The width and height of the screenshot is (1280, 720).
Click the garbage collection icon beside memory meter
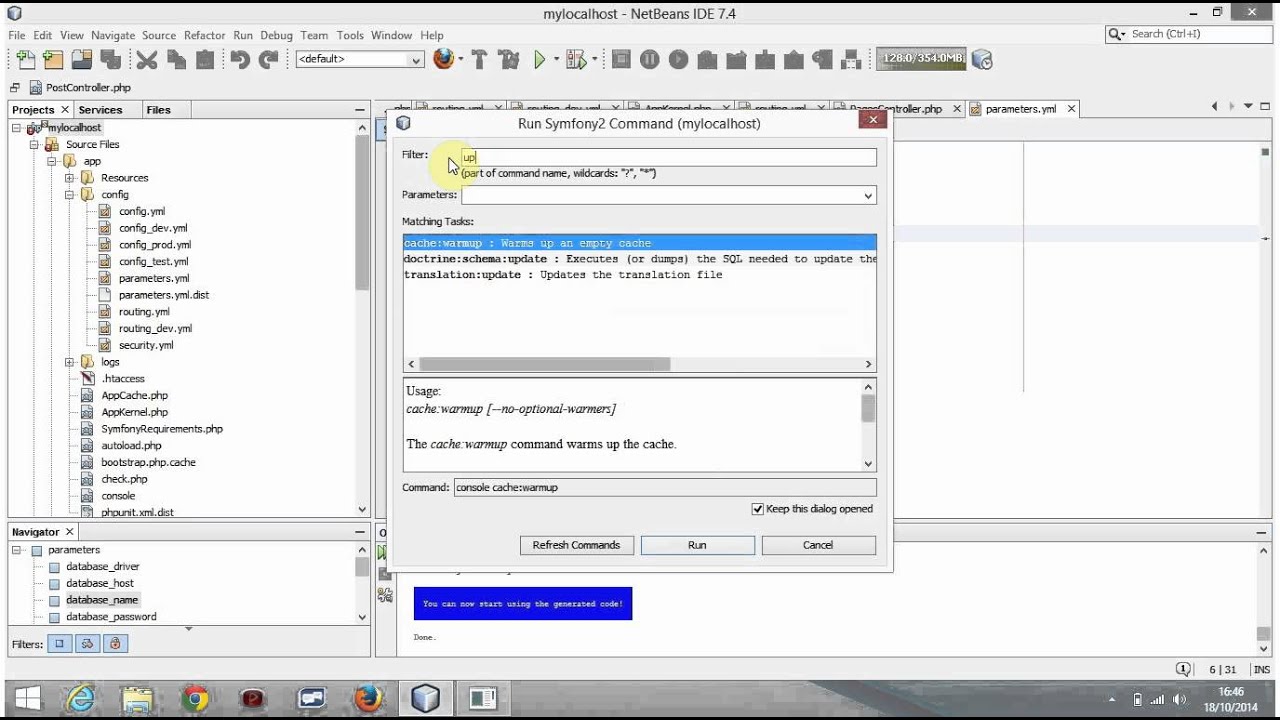[982, 60]
